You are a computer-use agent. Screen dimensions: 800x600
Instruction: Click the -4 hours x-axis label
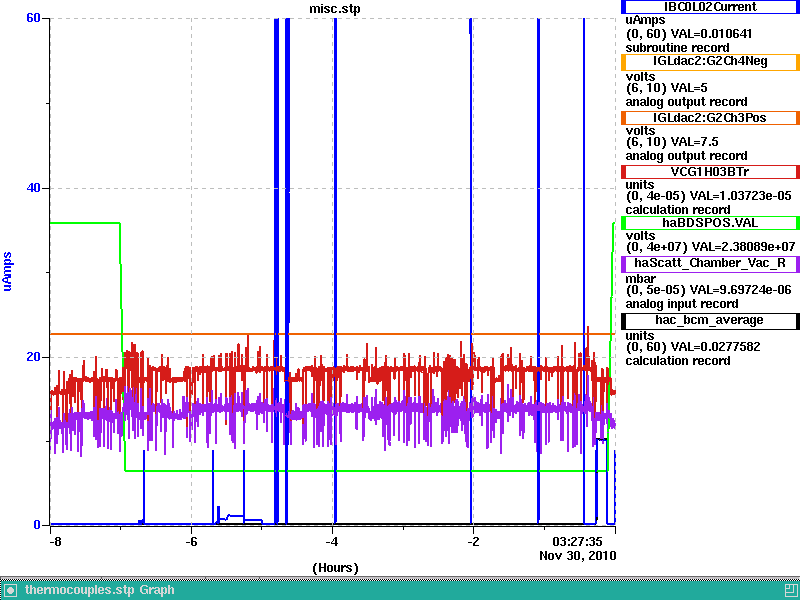point(332,541)
